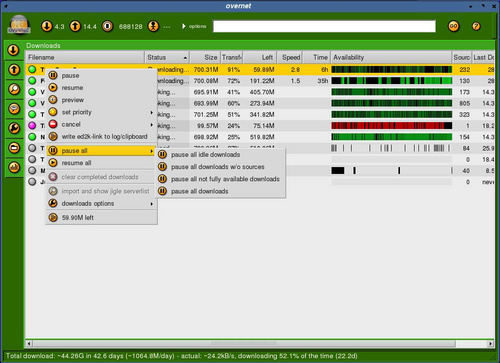Open the statistics chart sidebar icon
The width and height of the screenshot is (500, 363).
coord(14,167)
